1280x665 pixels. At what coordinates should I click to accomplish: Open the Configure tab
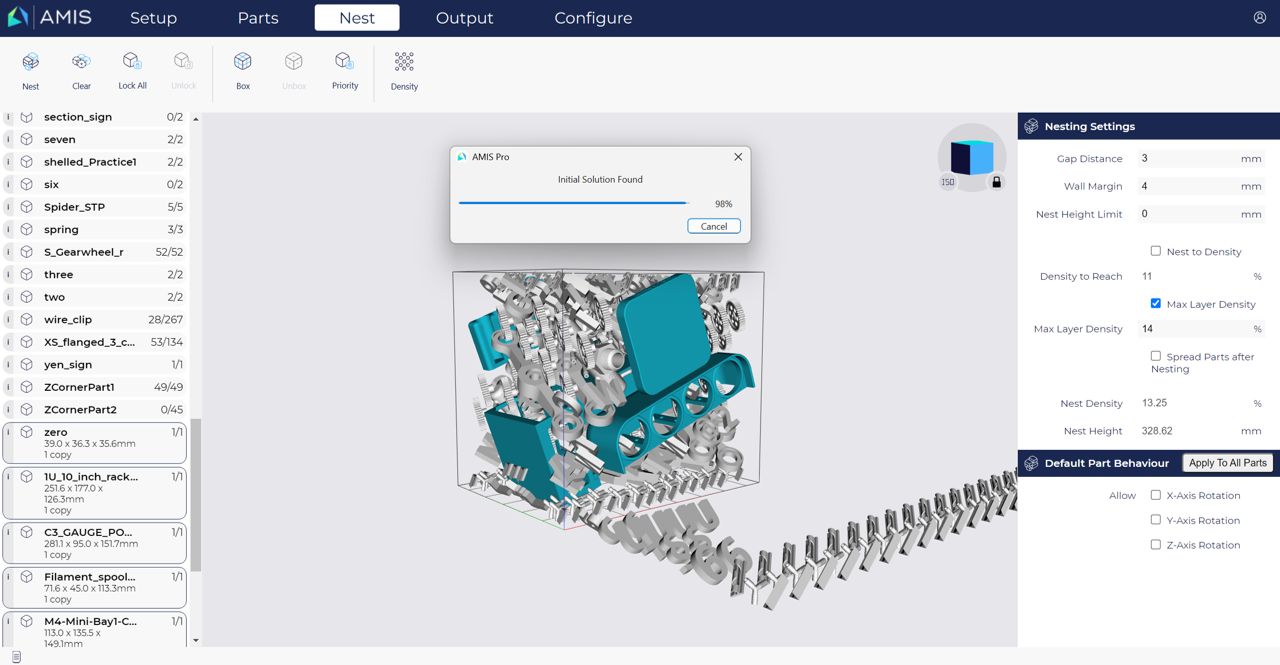click(593, 18)
